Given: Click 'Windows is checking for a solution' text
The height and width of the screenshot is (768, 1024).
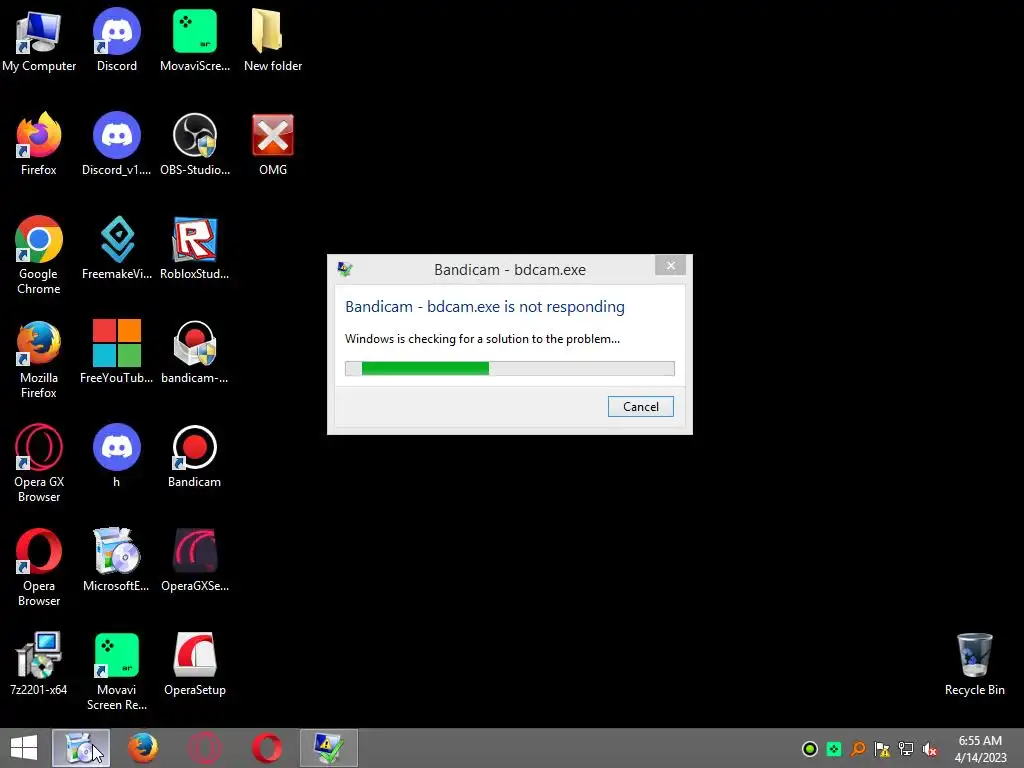Looking at the screenshot, I should click(x=482, y=339).
